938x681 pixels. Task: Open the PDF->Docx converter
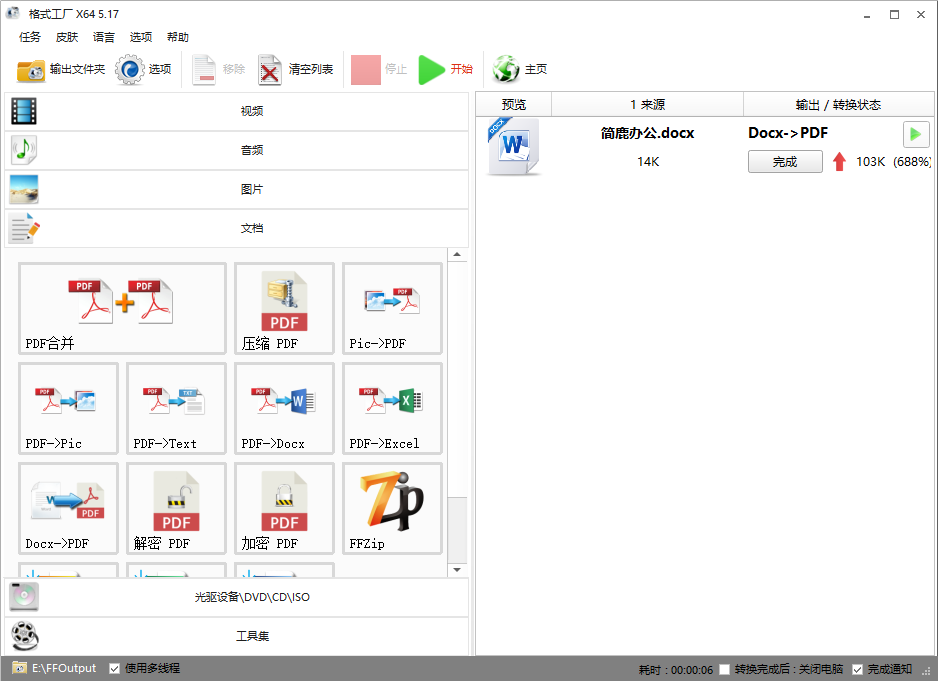pos(284,408)
